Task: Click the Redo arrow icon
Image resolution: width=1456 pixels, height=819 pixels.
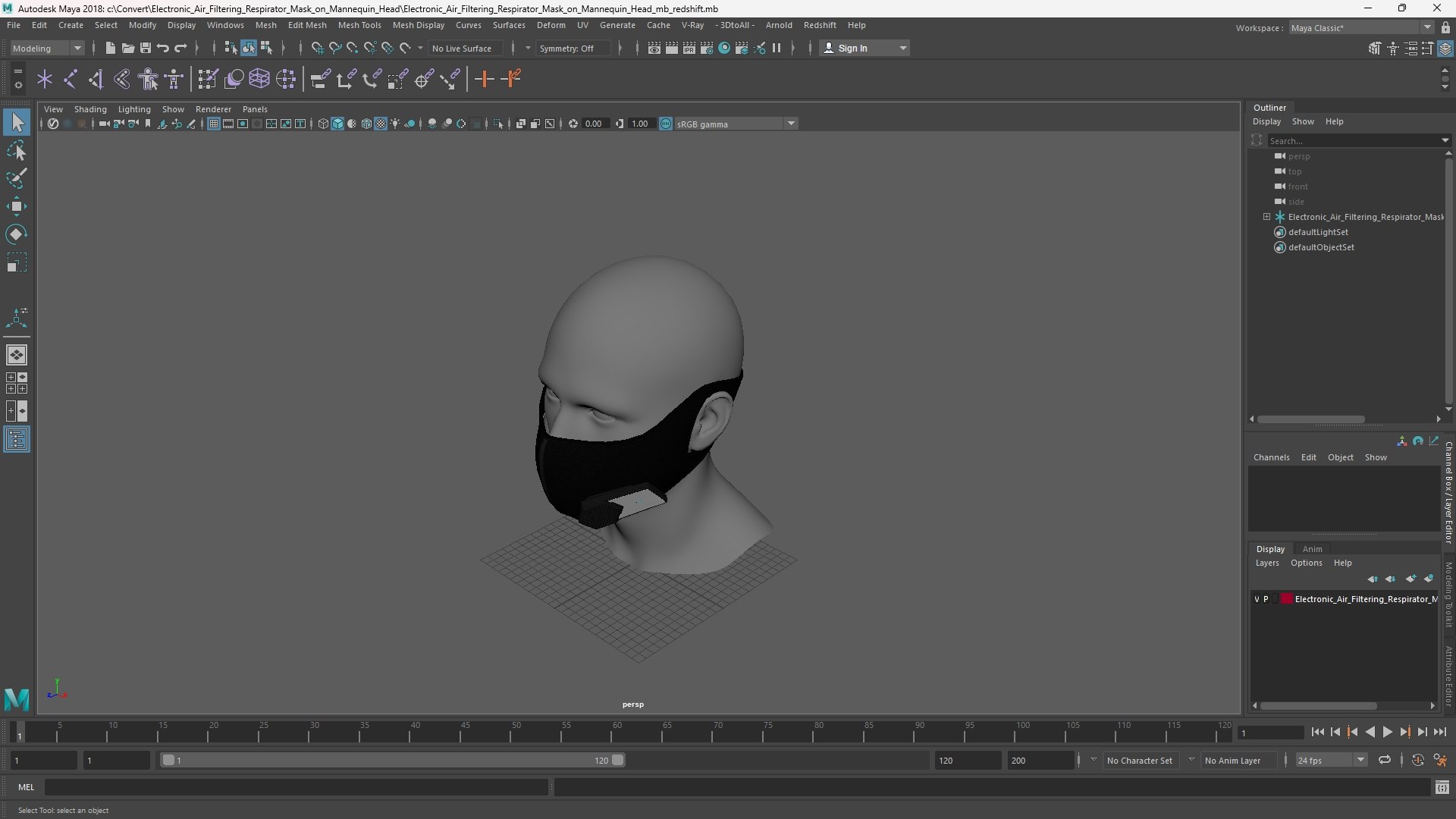Action: pyautogui.click(x=180, y=48)
